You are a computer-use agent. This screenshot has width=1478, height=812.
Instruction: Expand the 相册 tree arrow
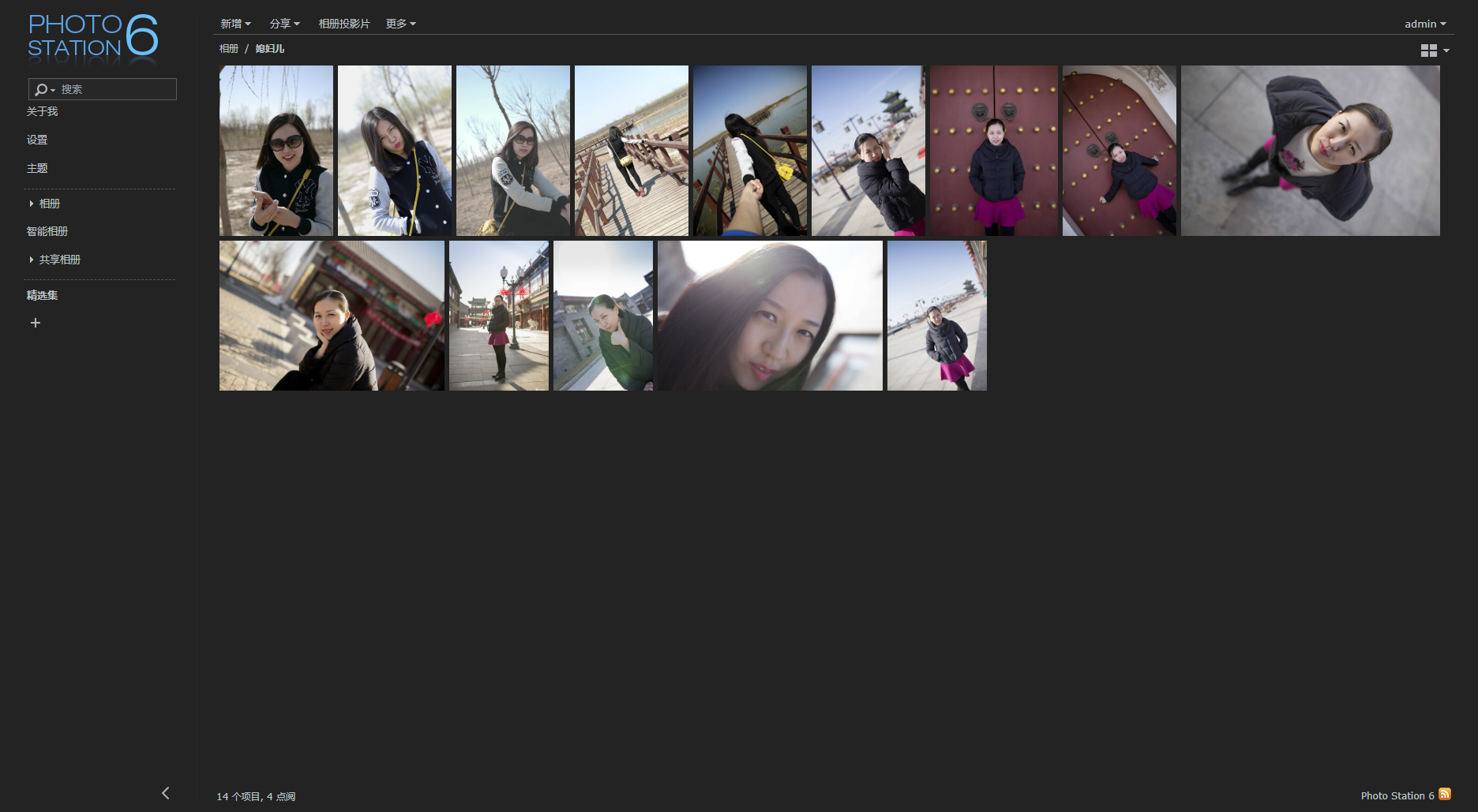point(31,204)
